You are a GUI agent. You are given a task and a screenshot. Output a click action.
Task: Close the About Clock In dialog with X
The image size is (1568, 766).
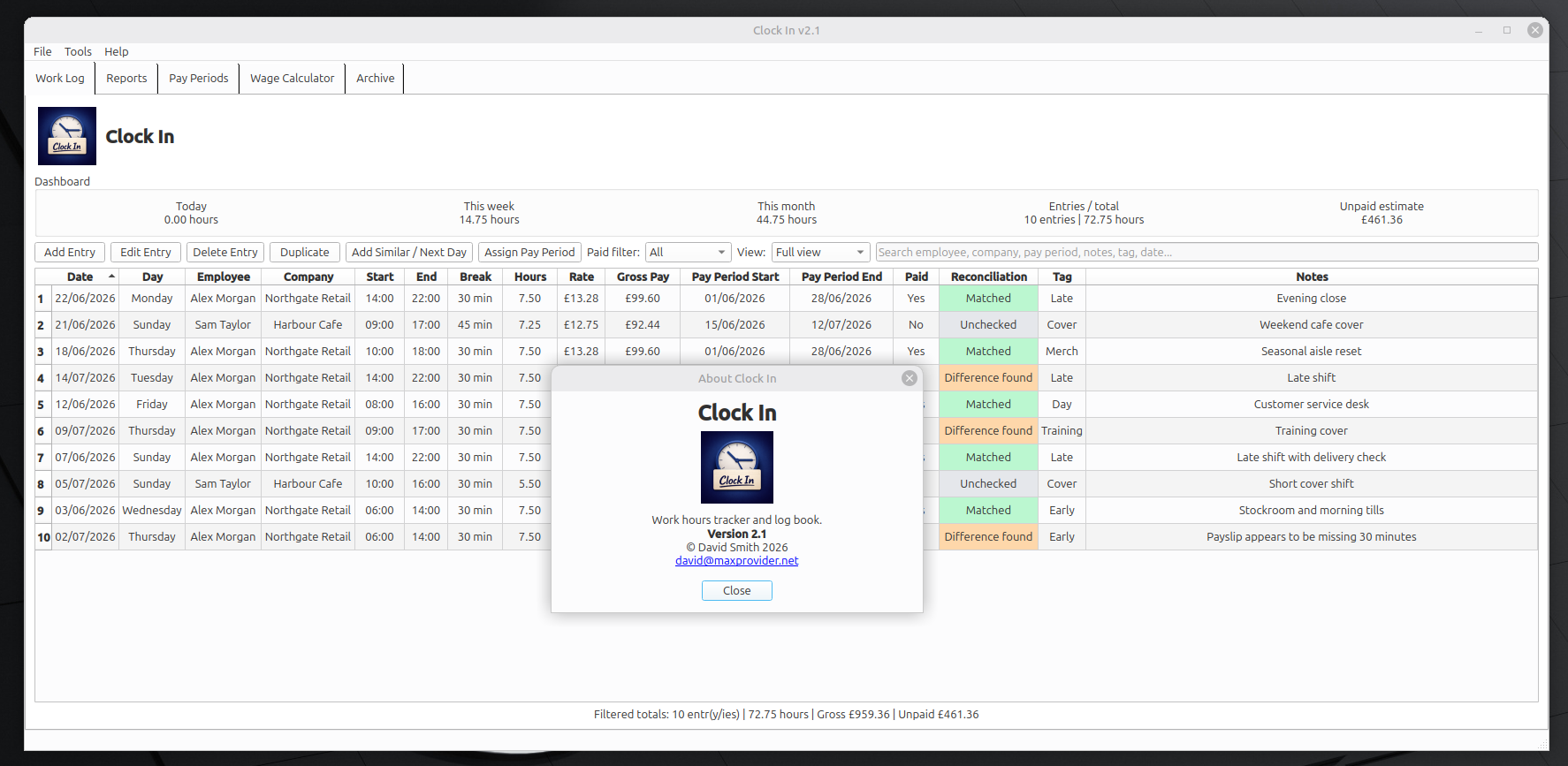click(910, 378)
